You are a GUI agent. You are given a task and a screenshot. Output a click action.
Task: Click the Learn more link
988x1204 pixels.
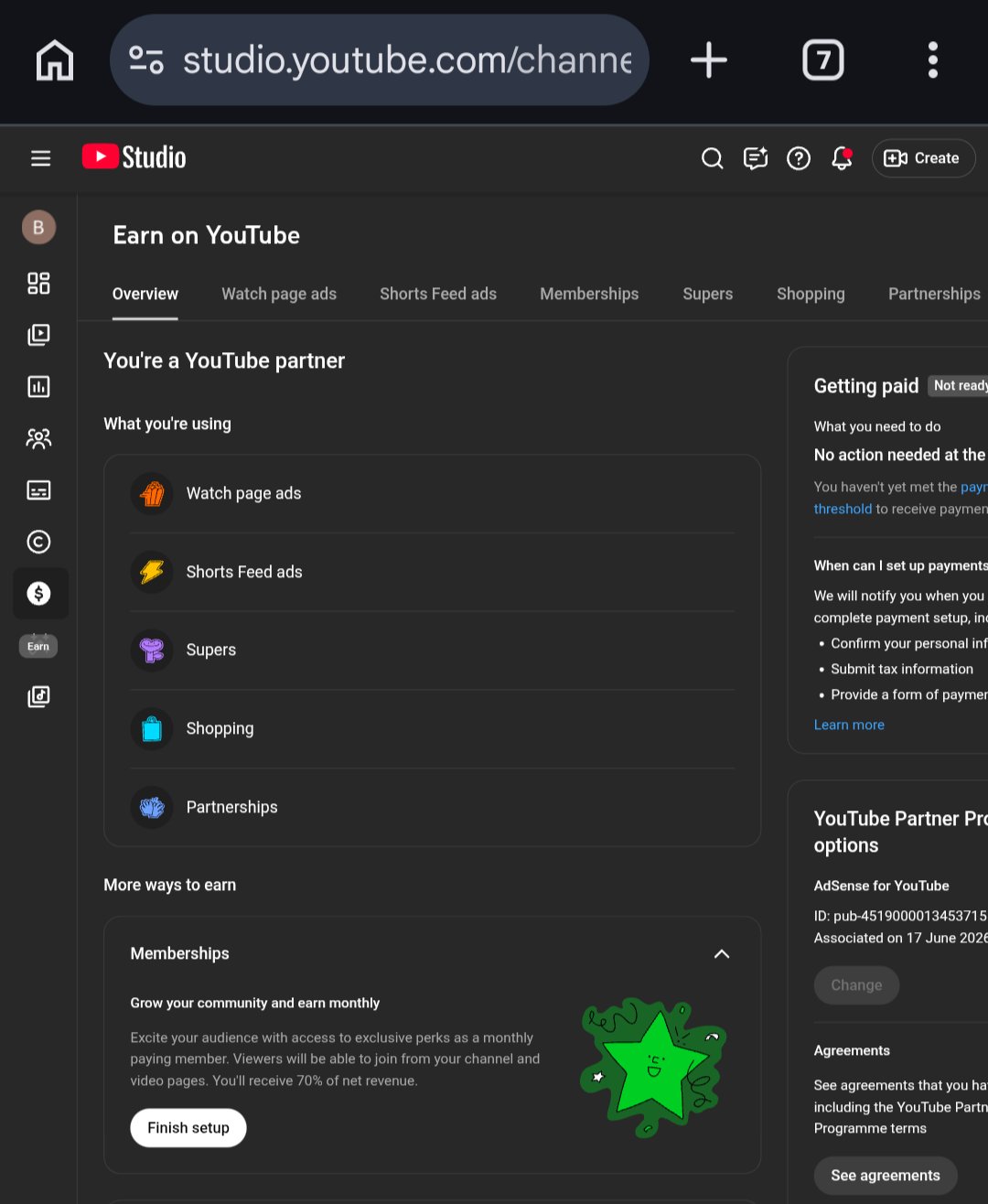pos(849,725)
